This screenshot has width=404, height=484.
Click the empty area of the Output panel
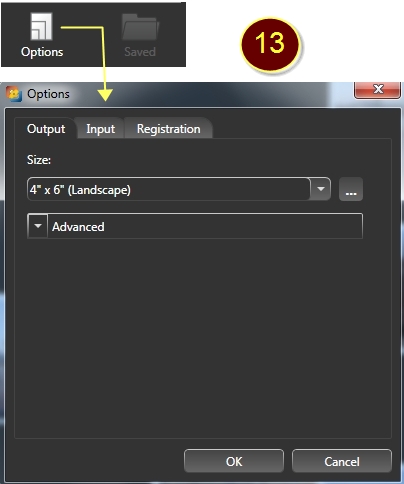(203, 337)
